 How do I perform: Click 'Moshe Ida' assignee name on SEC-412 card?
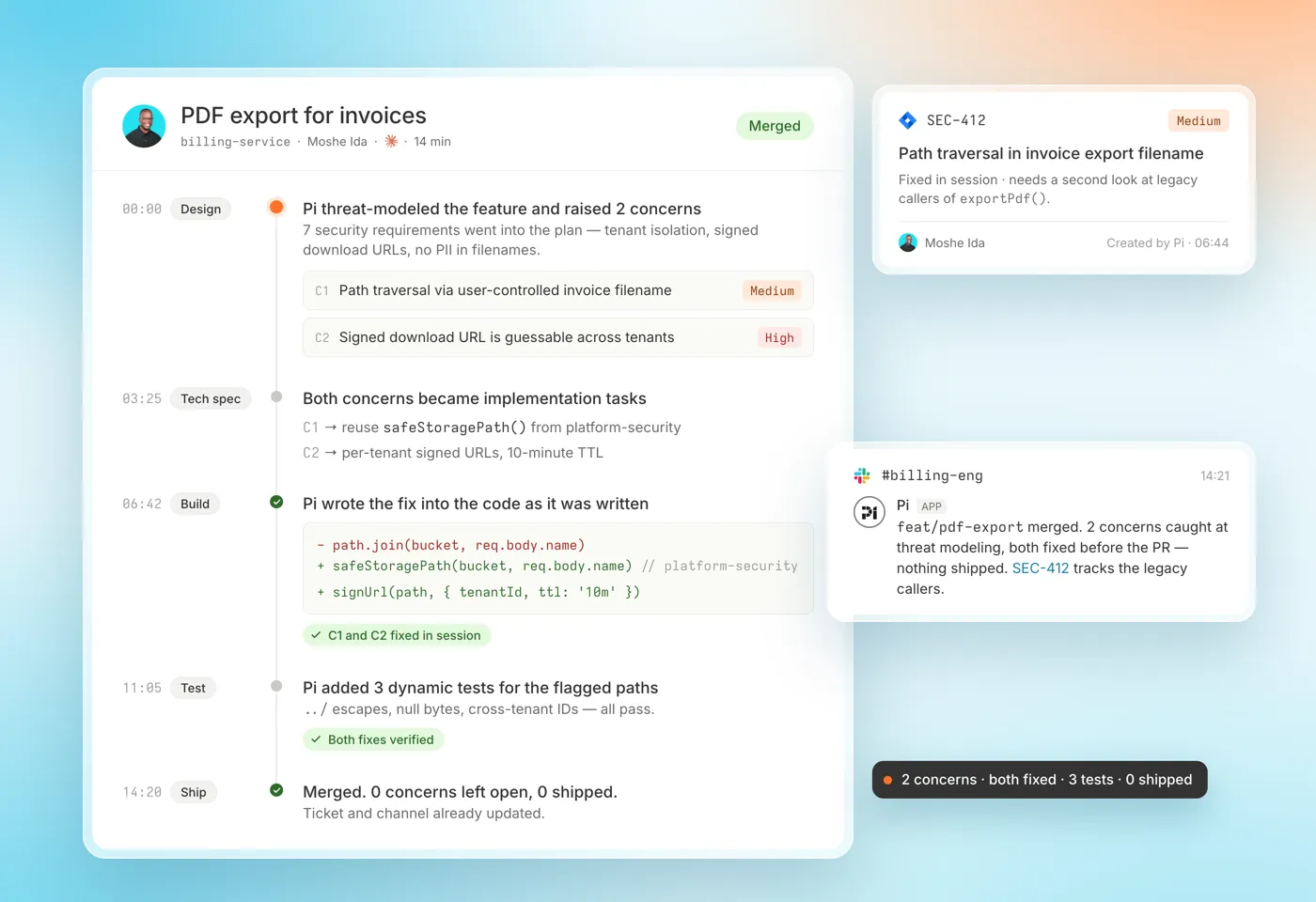[955, 242]
